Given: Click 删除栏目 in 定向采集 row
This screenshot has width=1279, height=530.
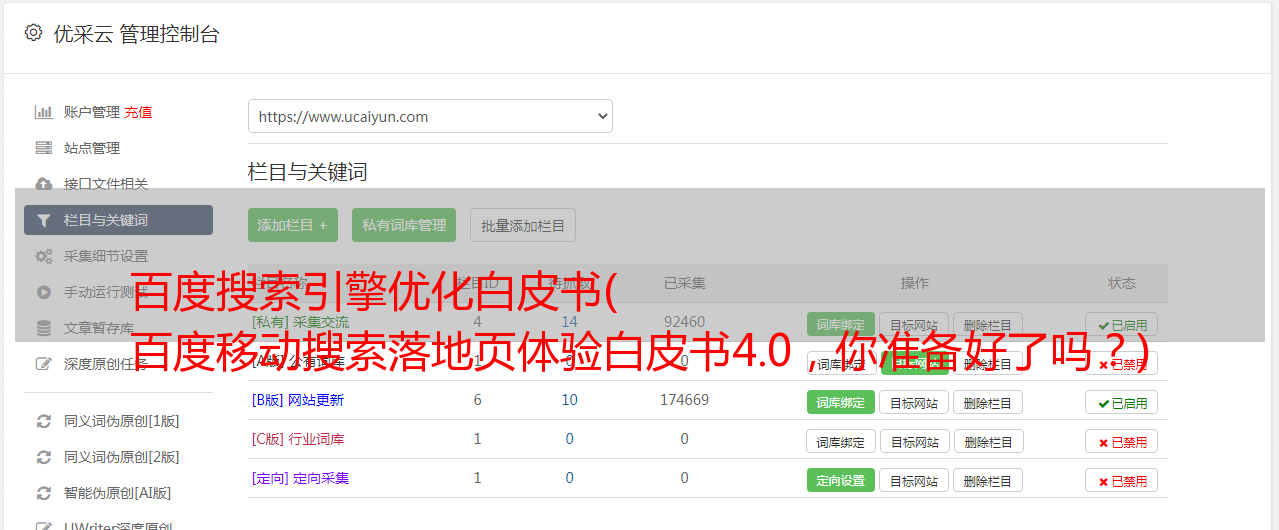Looking at the screenshot, I should point(988,480).
